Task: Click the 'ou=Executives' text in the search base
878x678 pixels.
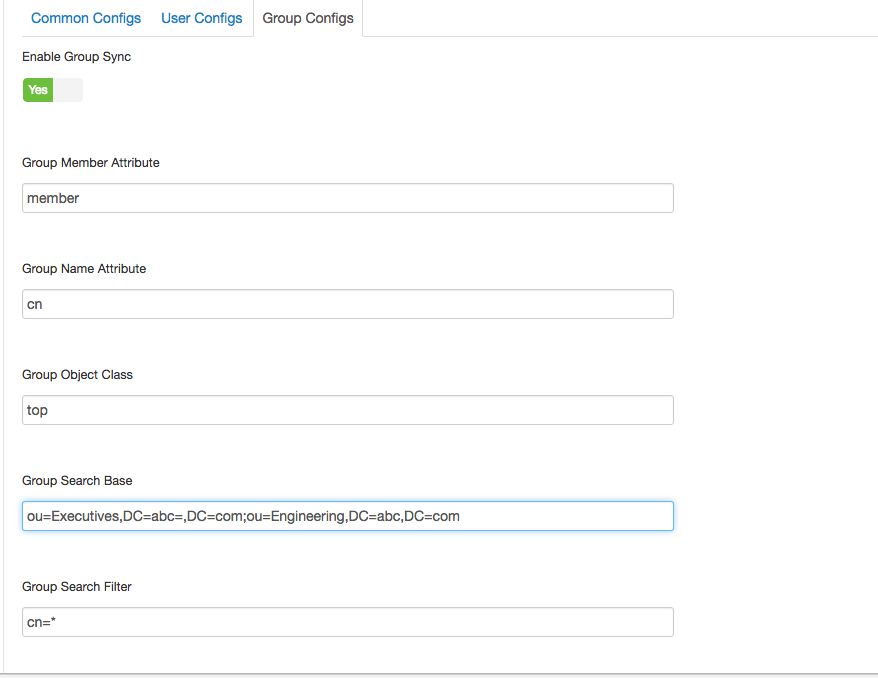Action: 72,516
